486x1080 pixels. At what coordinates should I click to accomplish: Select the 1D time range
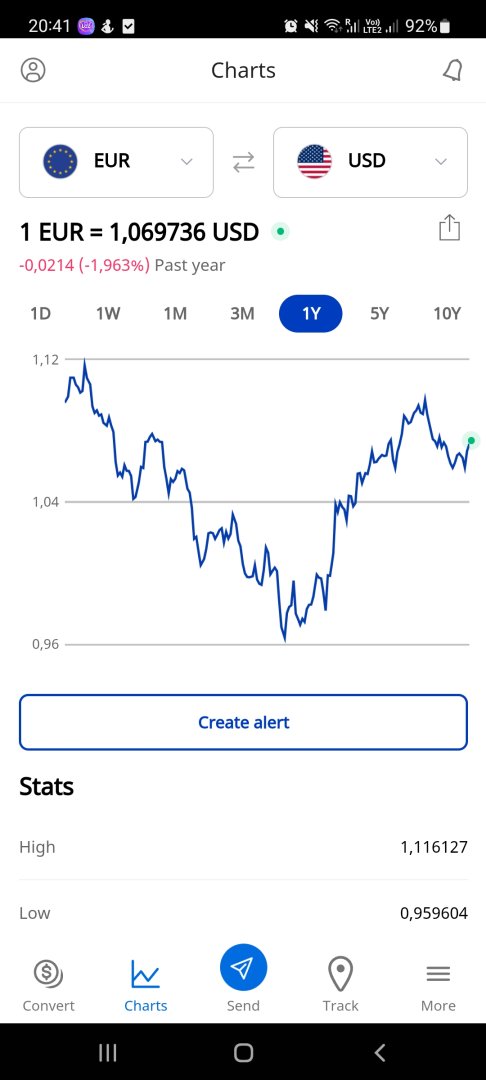pyautogui.click(x=41, y=314)
